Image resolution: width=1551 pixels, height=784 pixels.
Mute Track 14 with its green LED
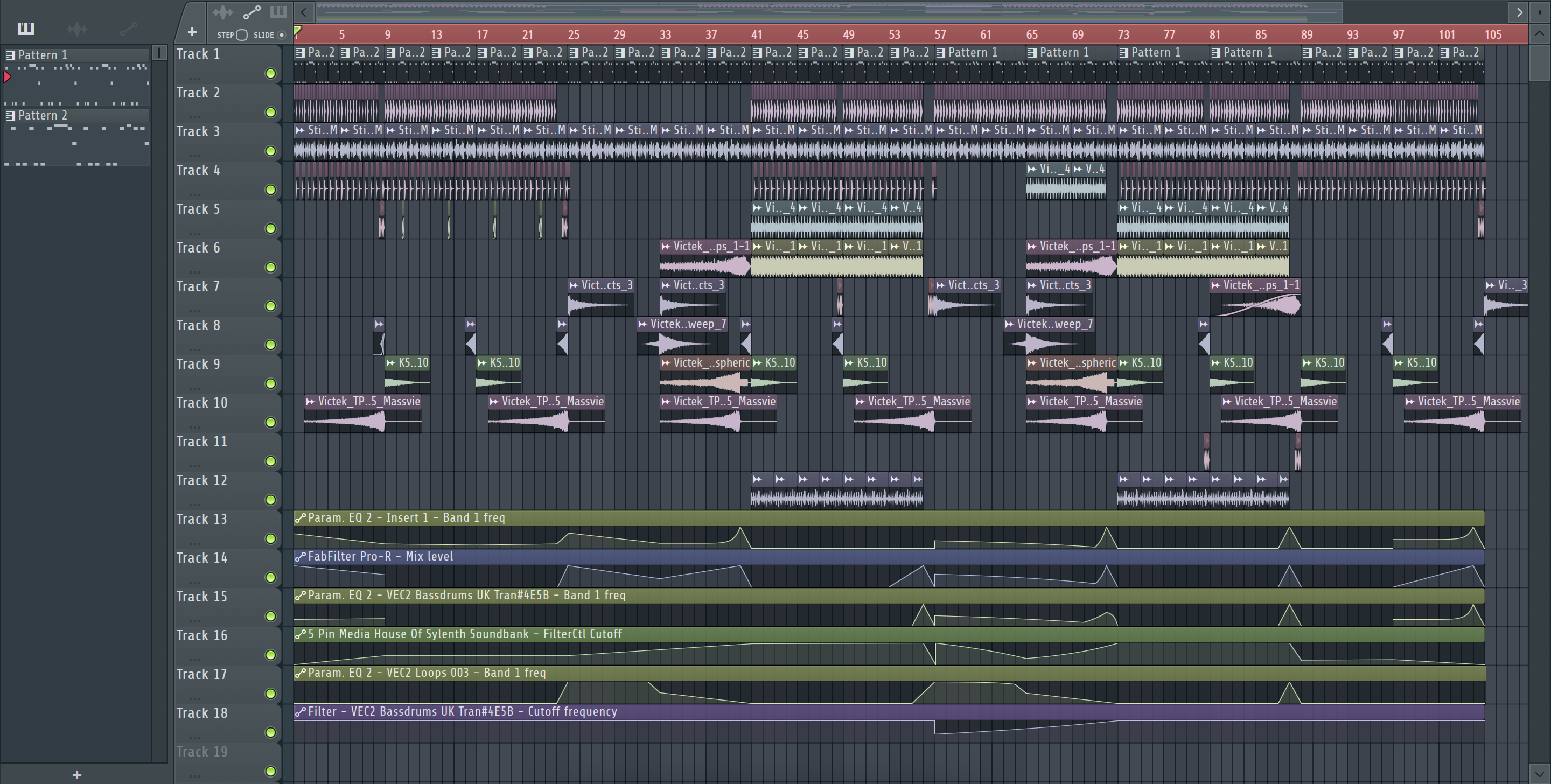[x=270, y=577]
